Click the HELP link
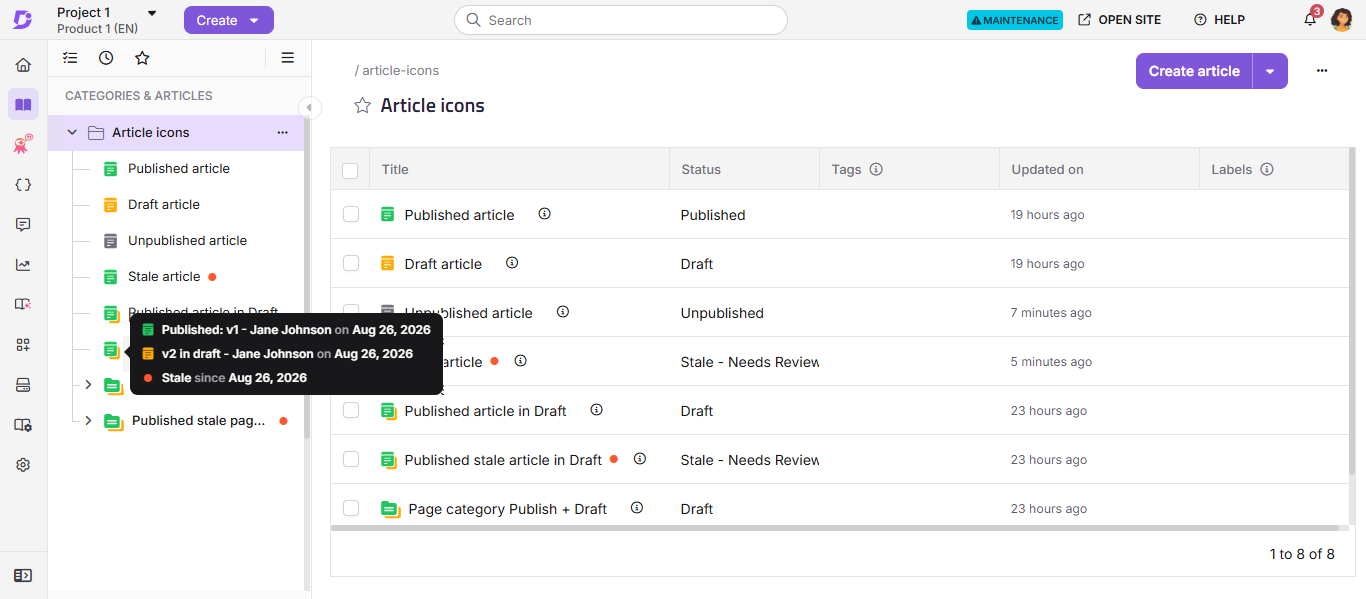 click(x=1219, y=20)
